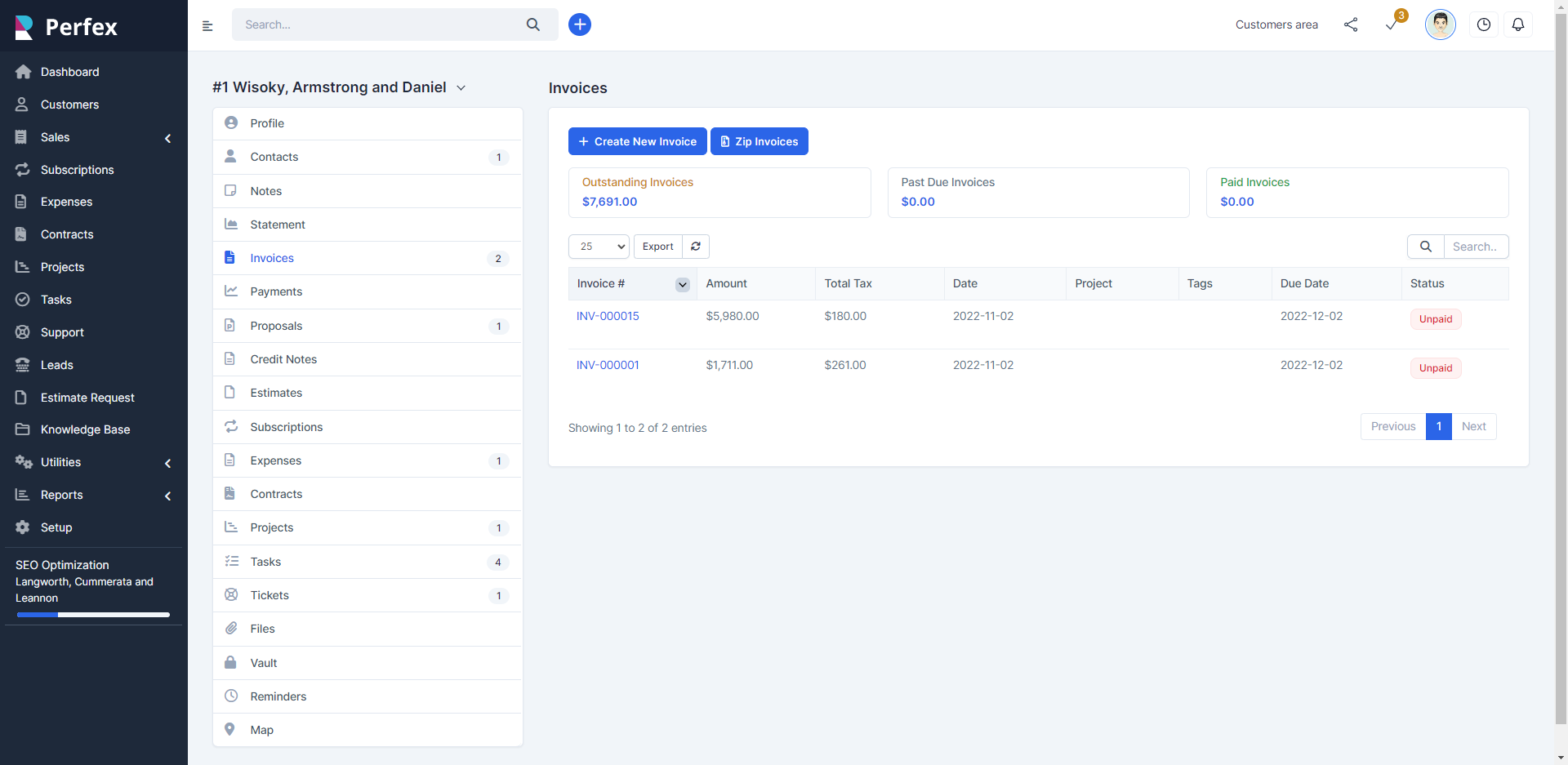
Task: Select the Credit Notes customer tab
Action: [367, 359]
